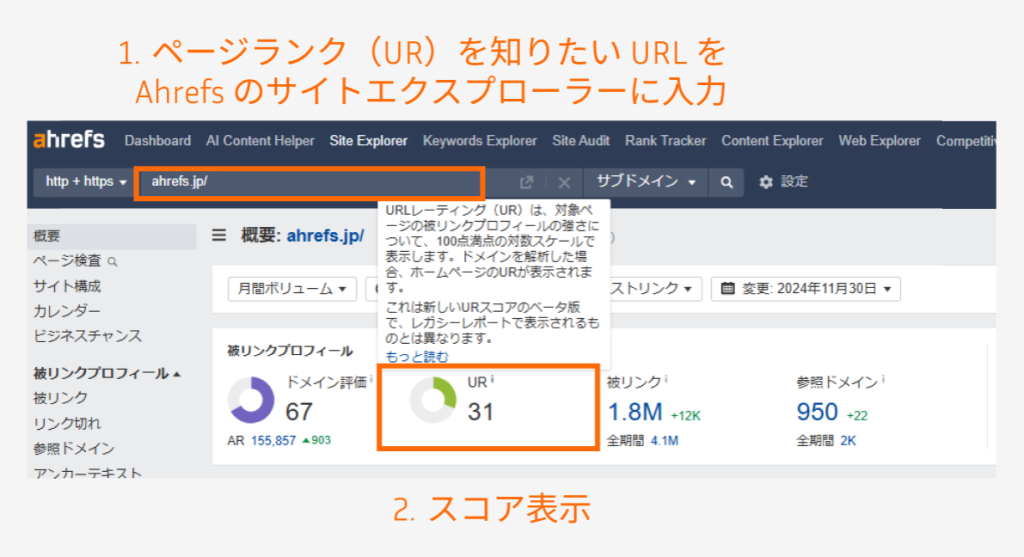Clear the URL with the X icon
Image resolution: width=1024 pixels, height=557 pixels.
[x=564, y=182]
